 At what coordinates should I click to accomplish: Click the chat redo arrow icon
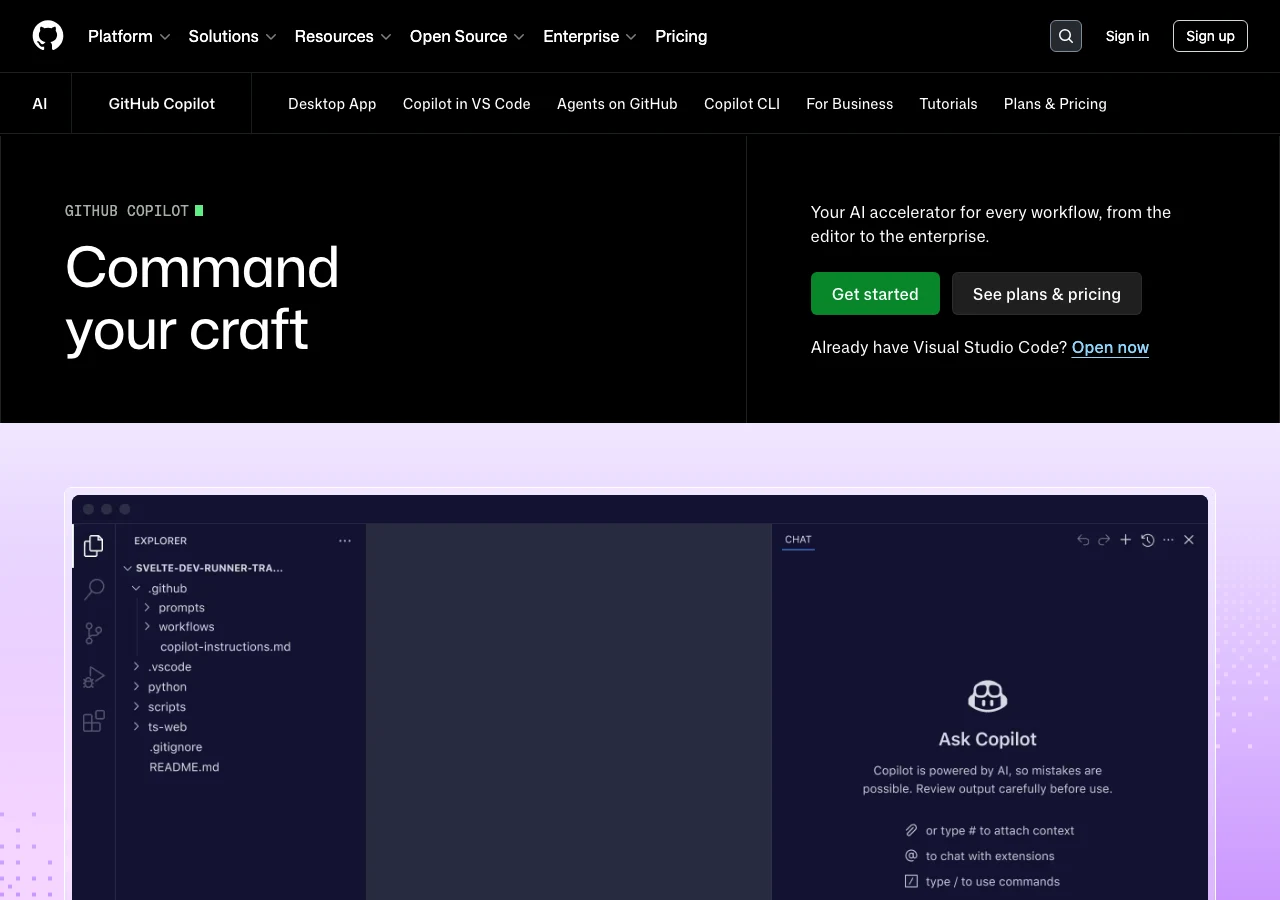[x=1104, y=540]
